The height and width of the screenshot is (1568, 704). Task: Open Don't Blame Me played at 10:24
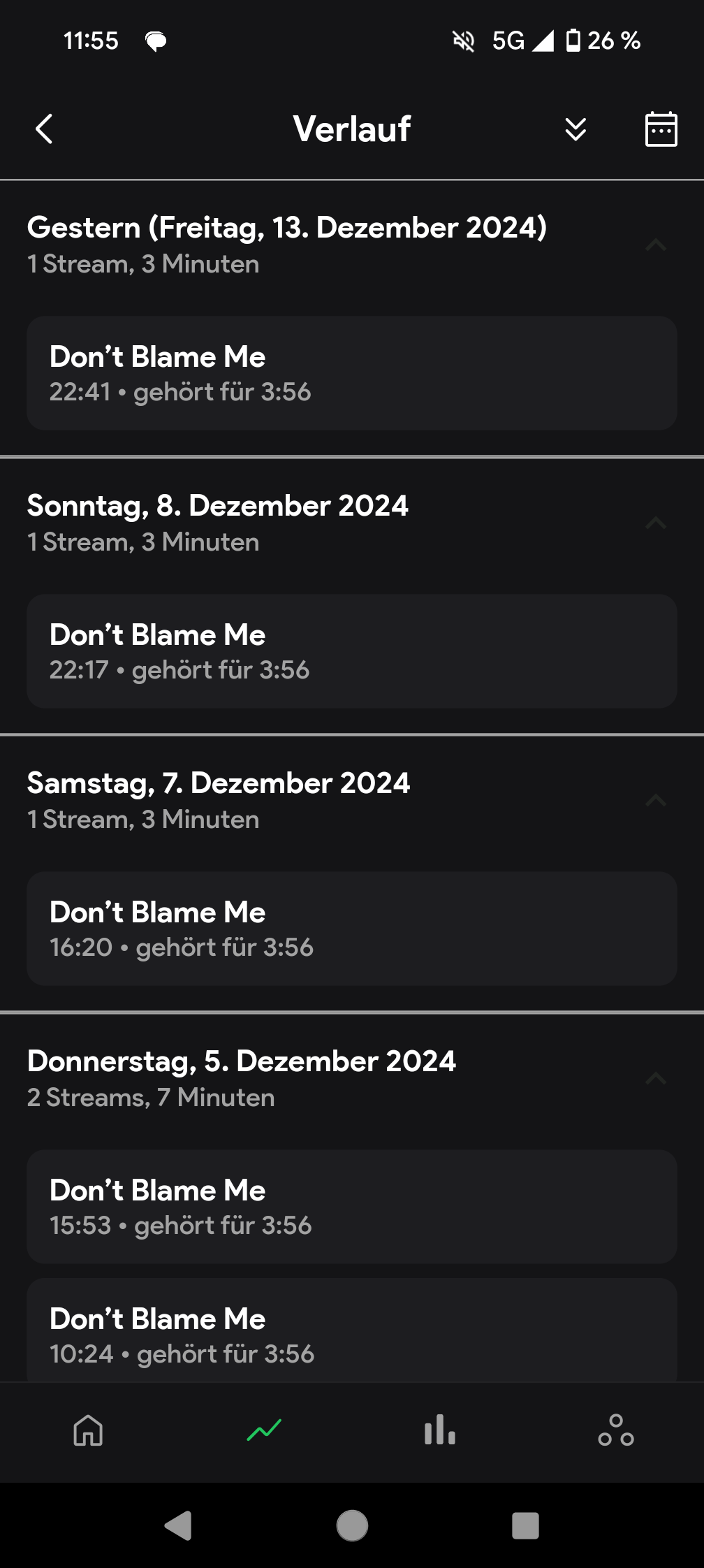[352, 1331]
